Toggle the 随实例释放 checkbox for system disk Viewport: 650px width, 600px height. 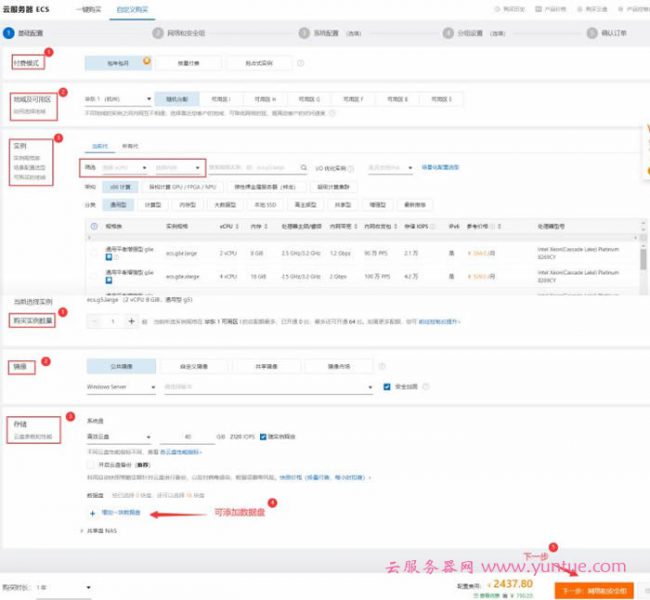tap(263, 437)
